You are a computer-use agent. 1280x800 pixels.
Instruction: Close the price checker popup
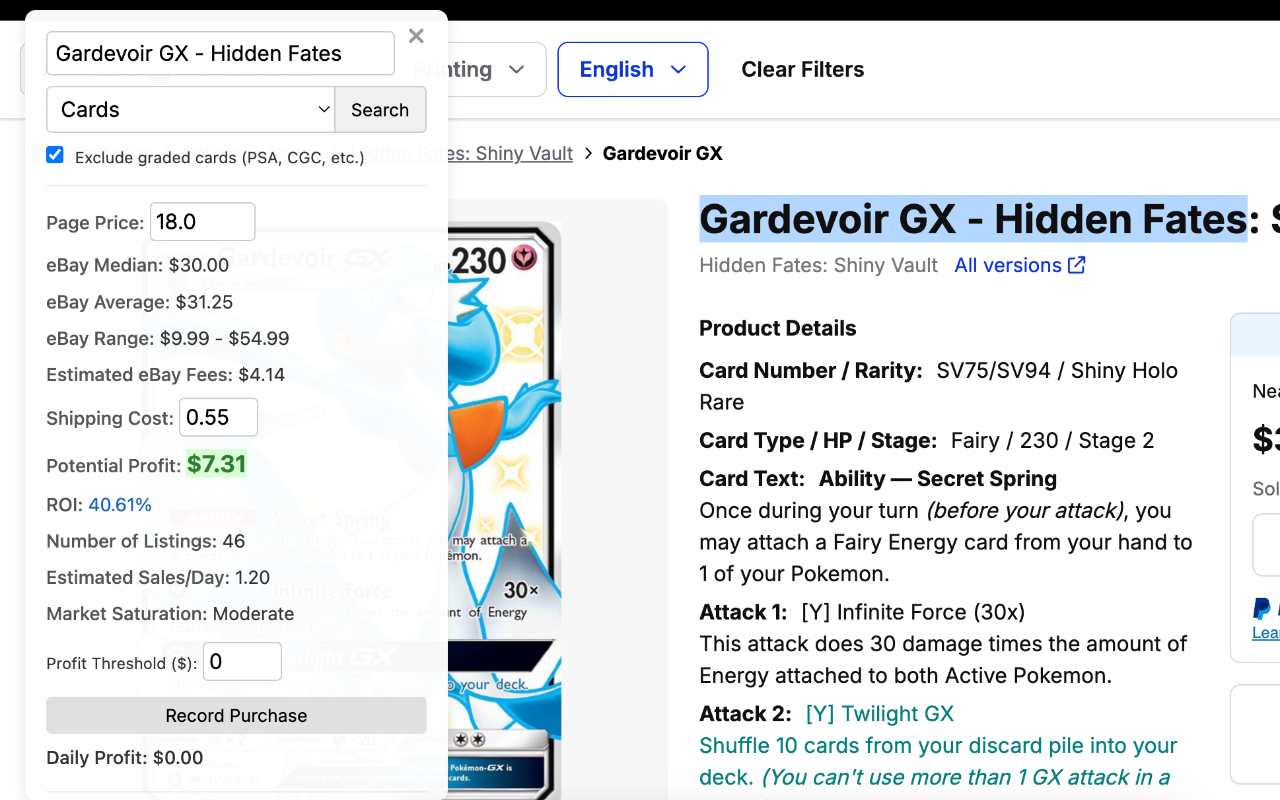tap(416, 36)
